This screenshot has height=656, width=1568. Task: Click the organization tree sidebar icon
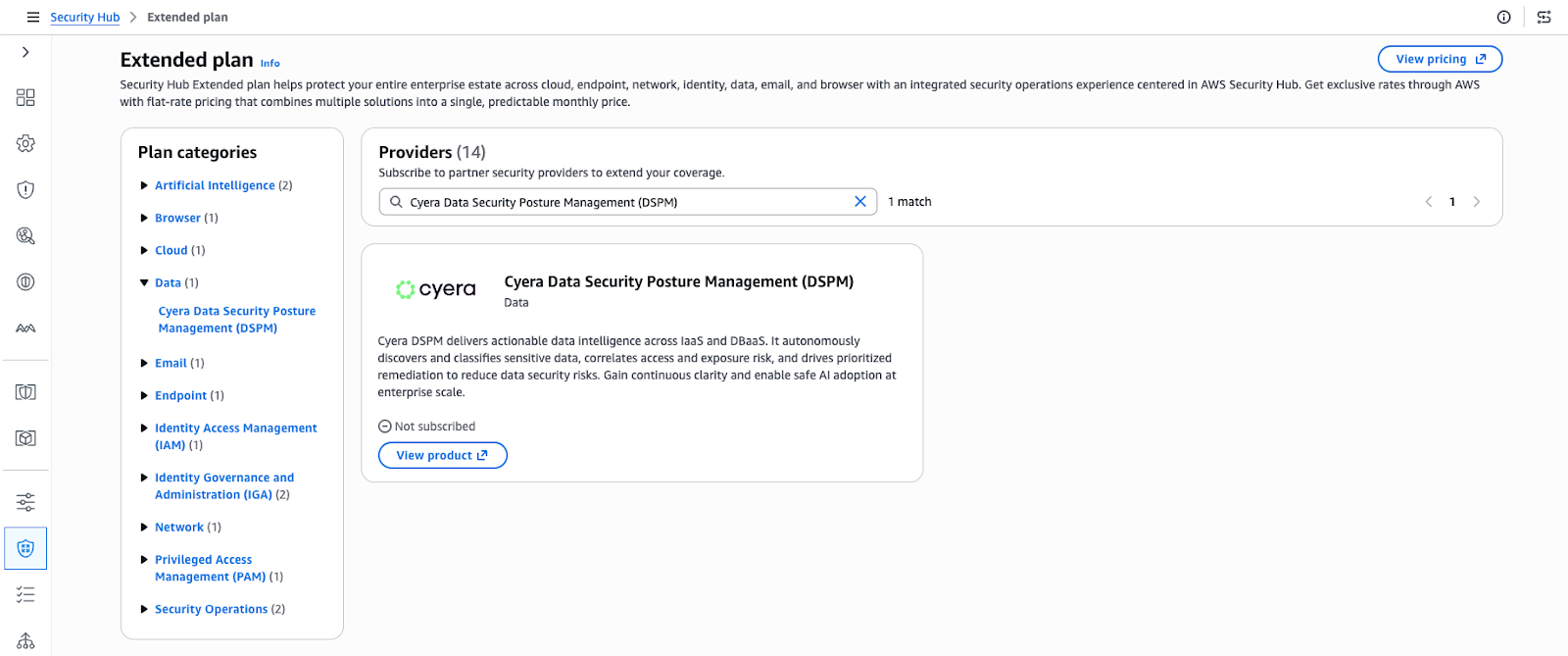25,640
